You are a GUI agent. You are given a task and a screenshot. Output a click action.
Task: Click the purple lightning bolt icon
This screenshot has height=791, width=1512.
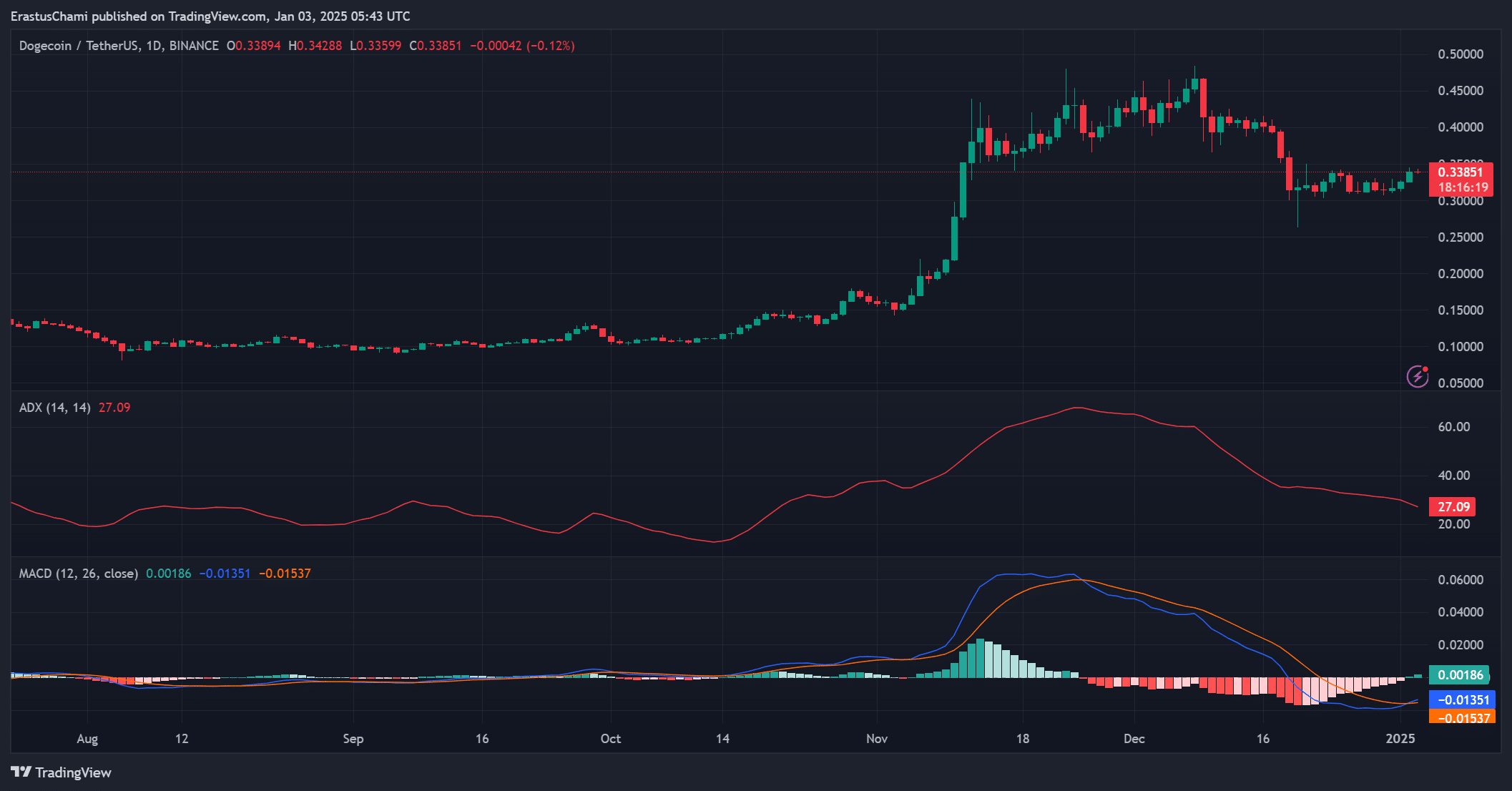[x=1417, y=376]
